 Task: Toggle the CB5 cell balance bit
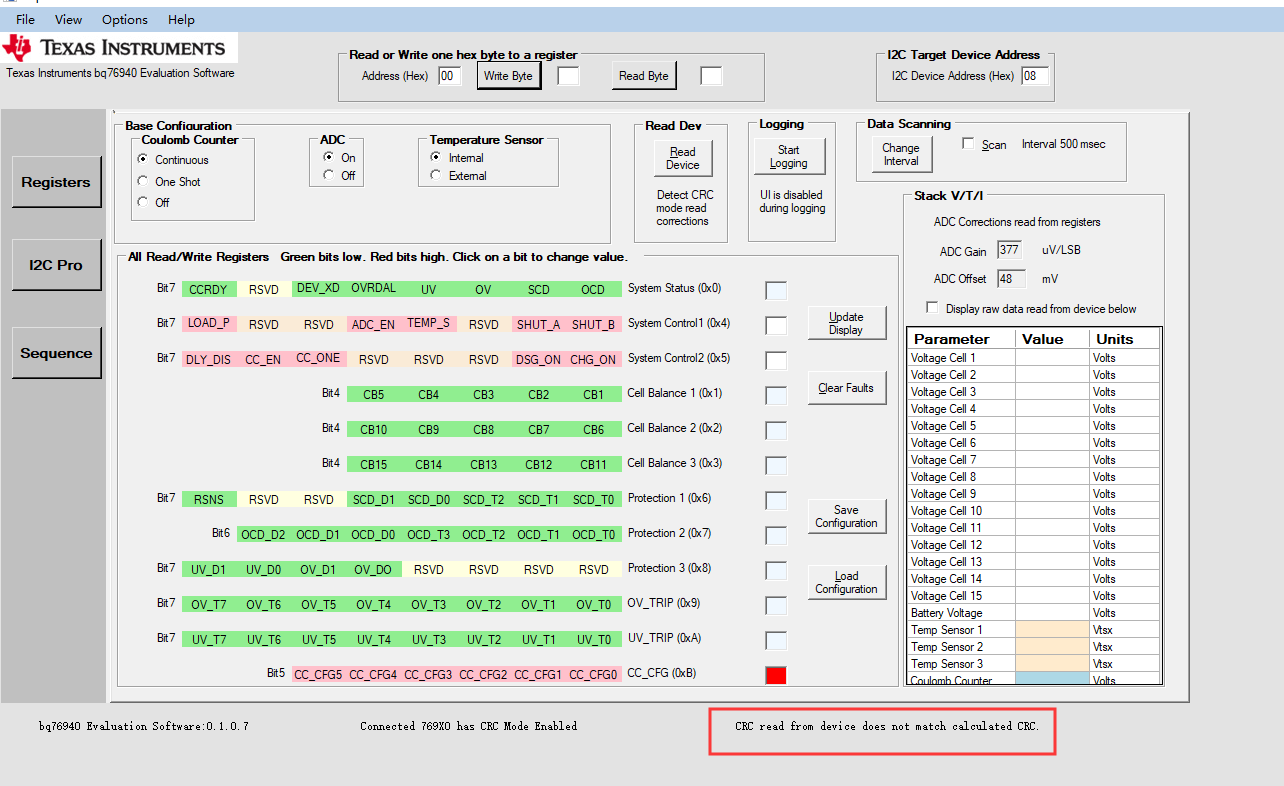(x=374, y=394)
